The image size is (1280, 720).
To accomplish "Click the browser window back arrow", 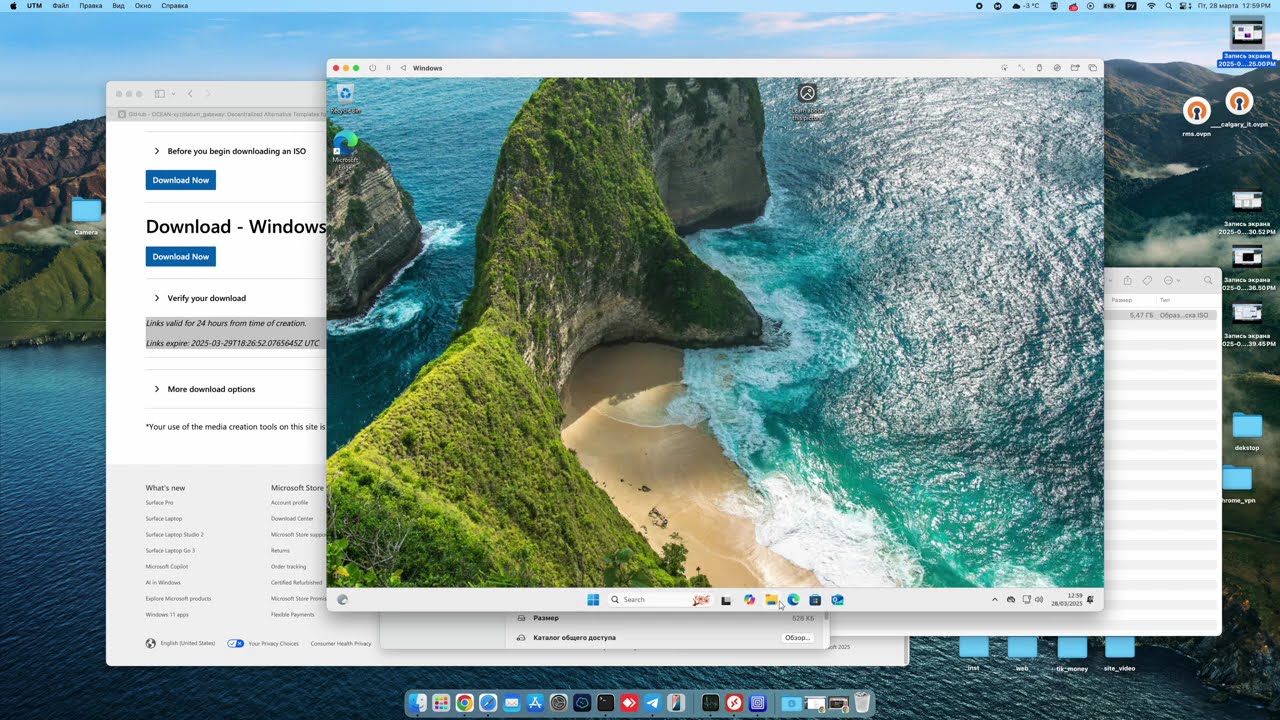I will click(190, 94).
